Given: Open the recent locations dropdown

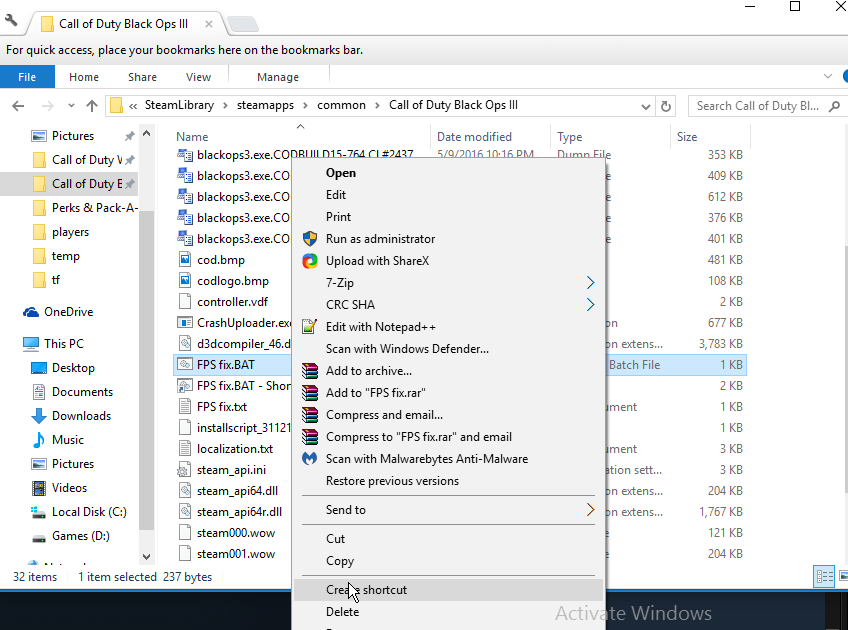Looking at the screenshot, I should (71, 105).
